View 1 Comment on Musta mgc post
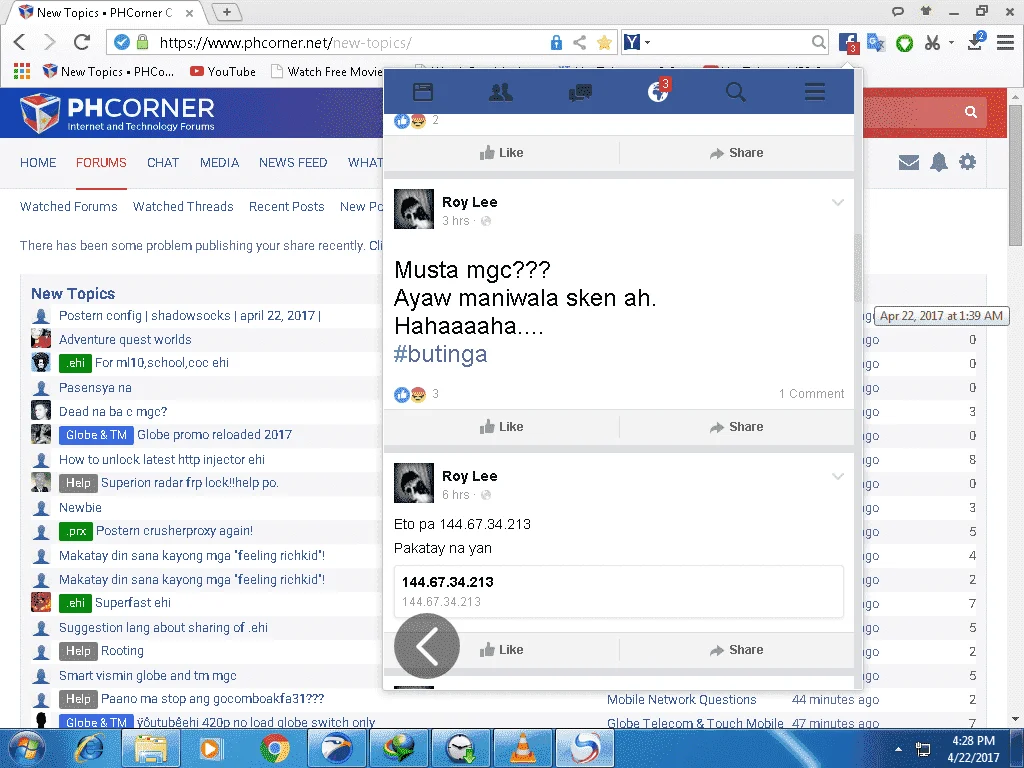 point(811,394)
